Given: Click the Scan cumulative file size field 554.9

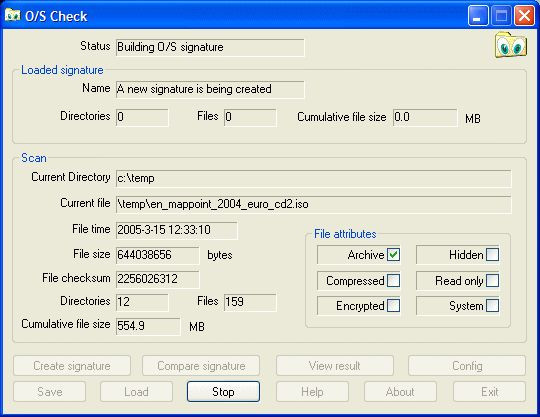Looking at the screenshot, I should pos(148,326).
